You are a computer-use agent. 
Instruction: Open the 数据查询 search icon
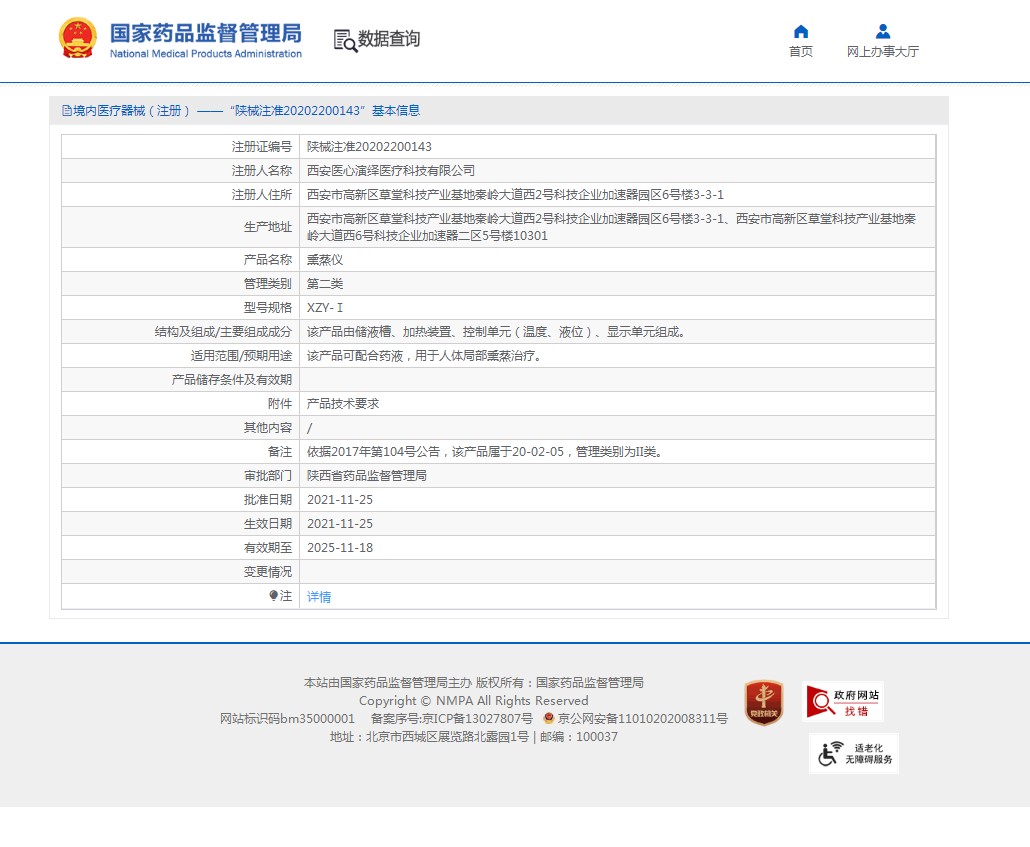coord(345,40)
